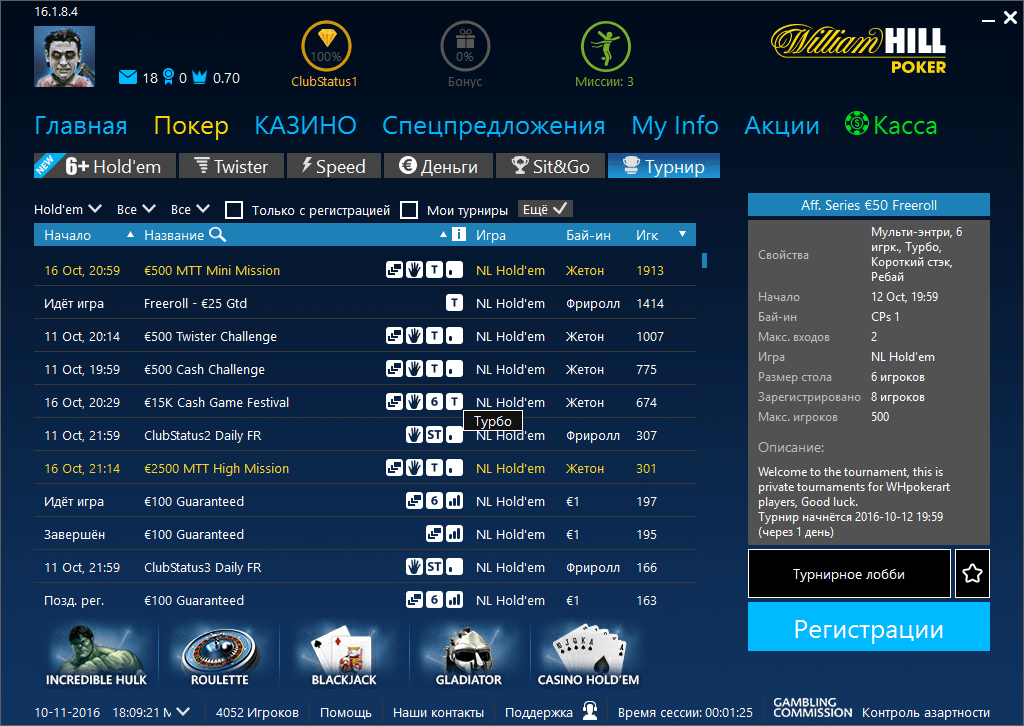
Task: Open Наши контакты link
Action: point(438,712)
